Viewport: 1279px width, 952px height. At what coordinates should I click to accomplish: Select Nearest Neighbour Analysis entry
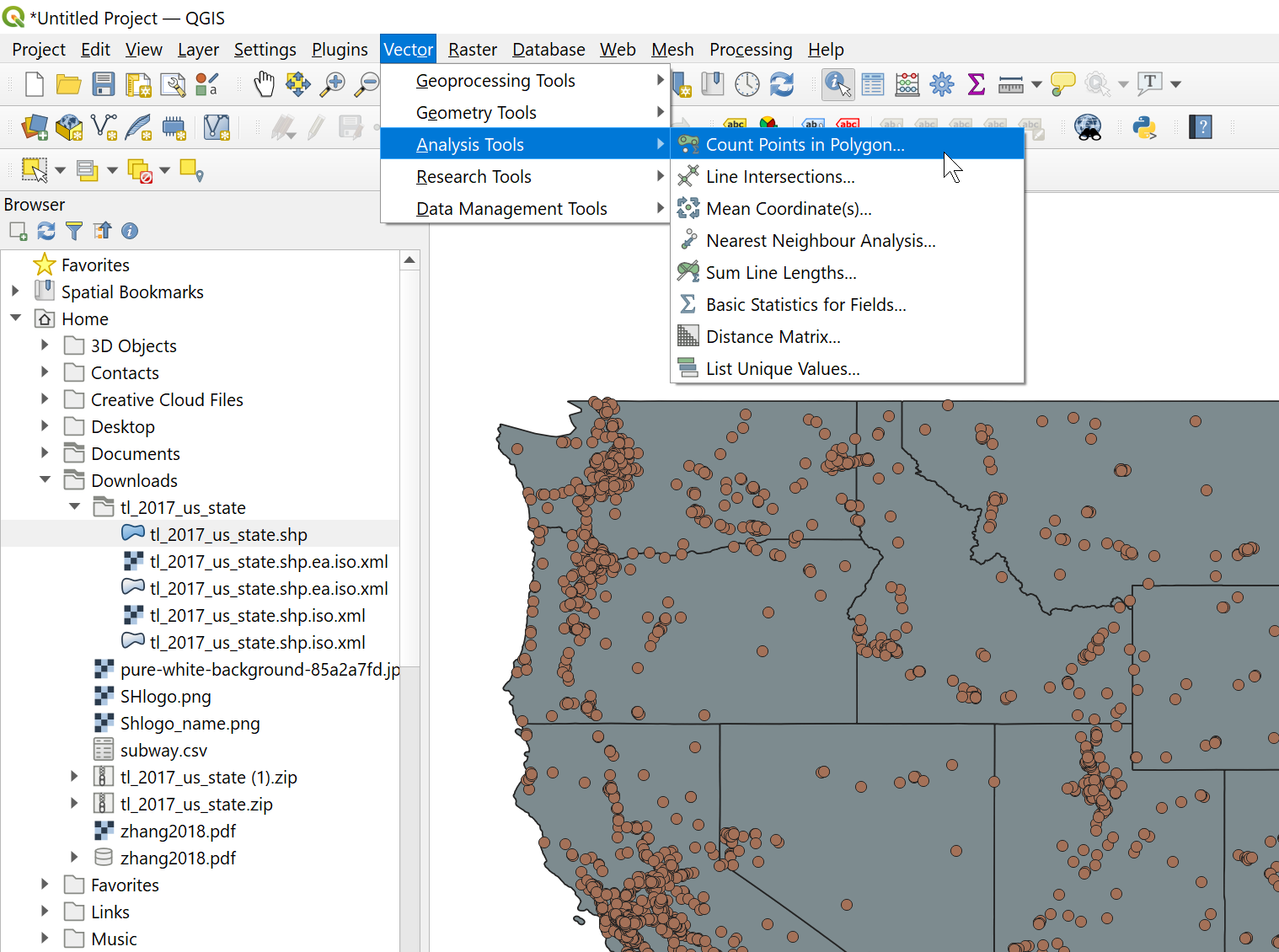848,241
